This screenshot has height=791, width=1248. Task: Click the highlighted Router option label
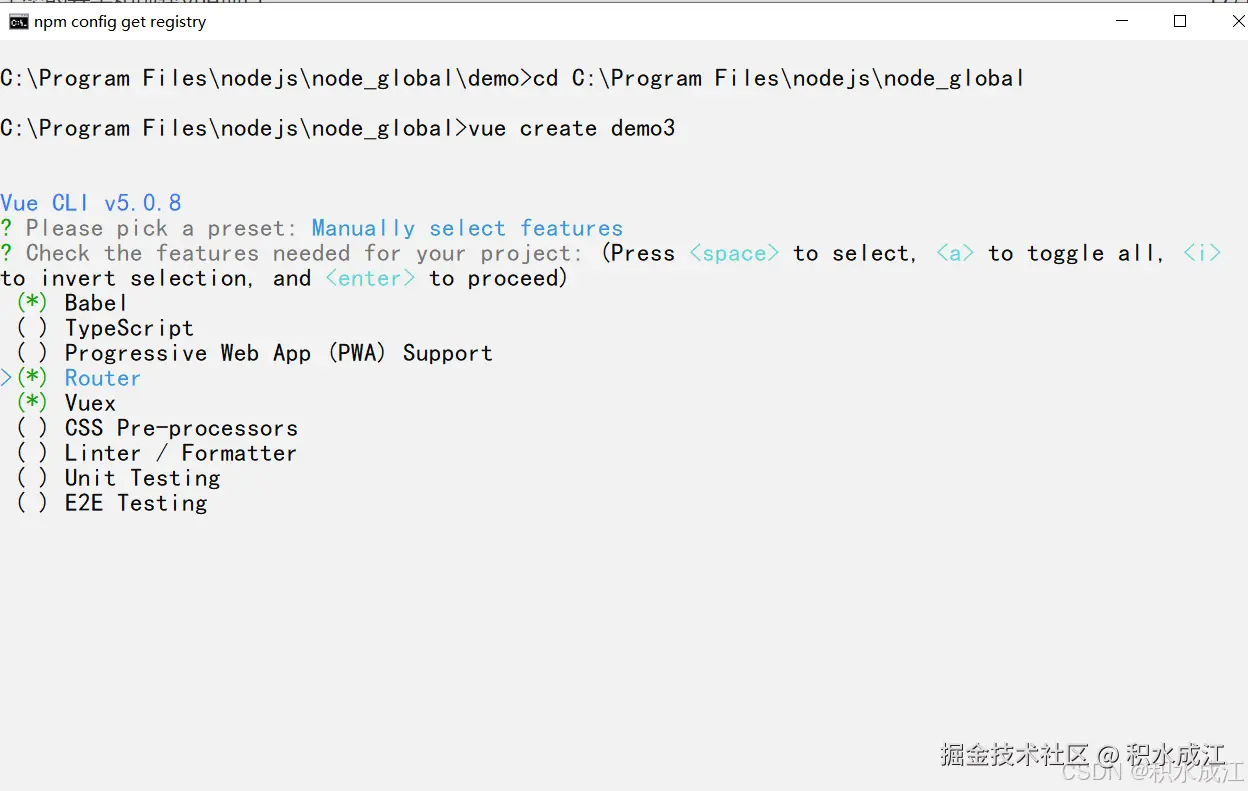102,378
